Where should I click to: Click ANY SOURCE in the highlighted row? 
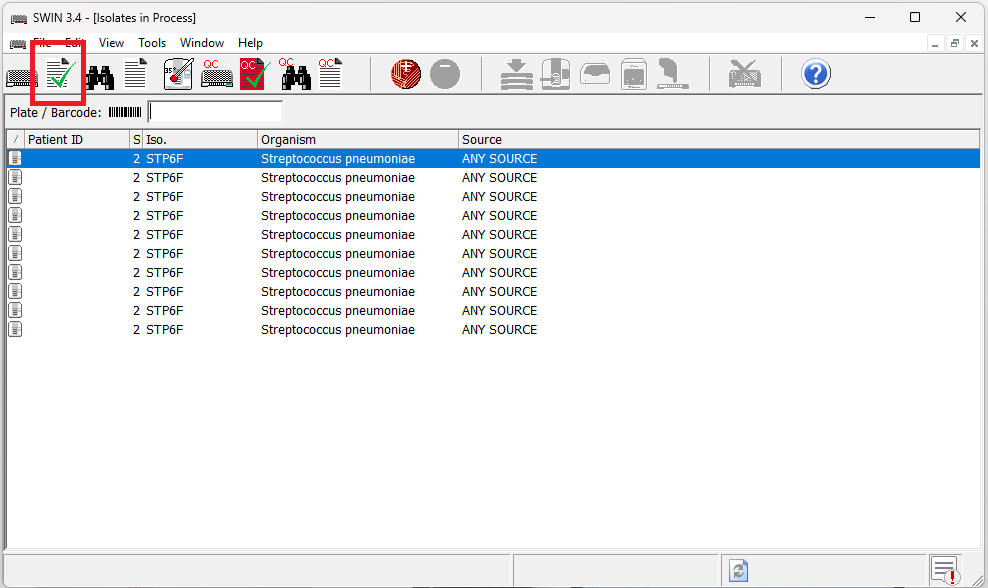500,159
